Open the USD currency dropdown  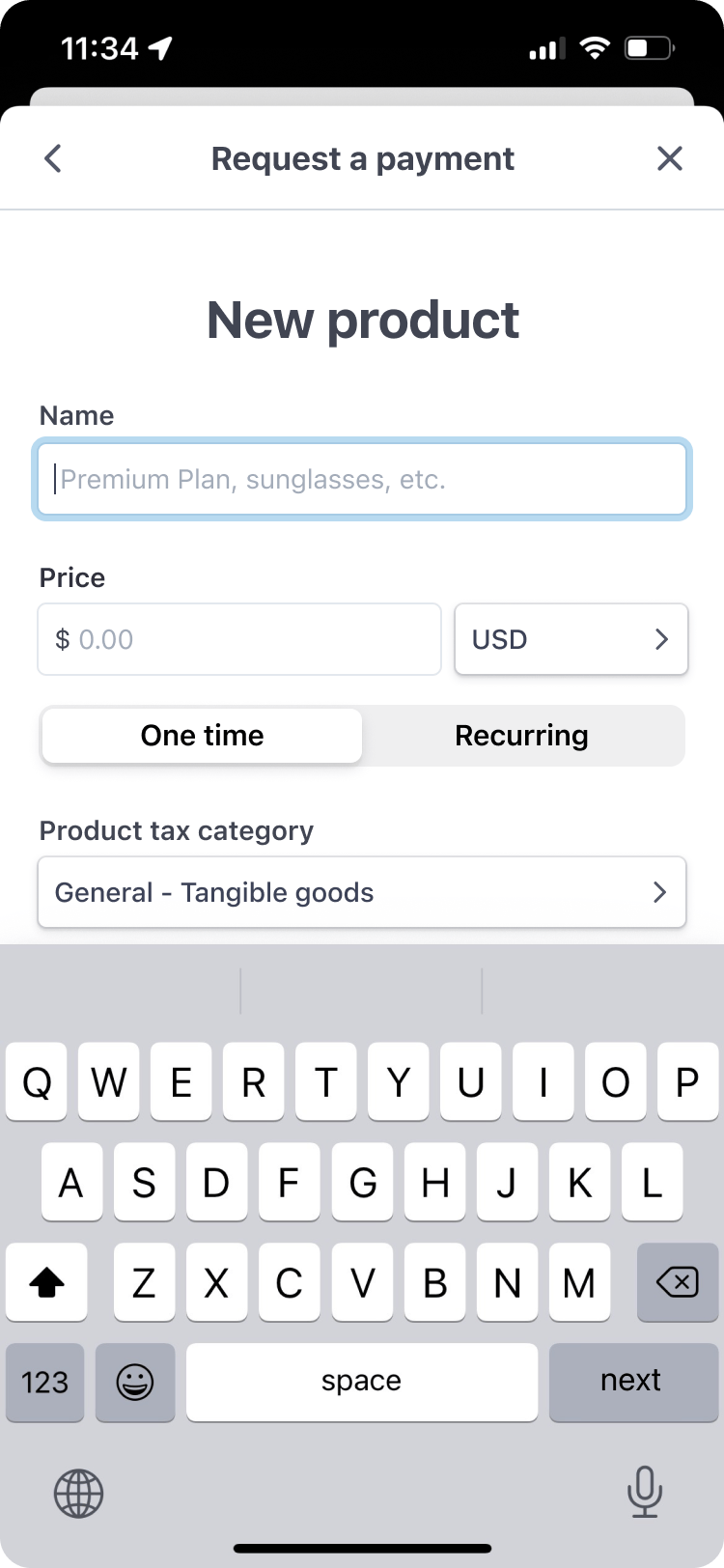point(571,639)
